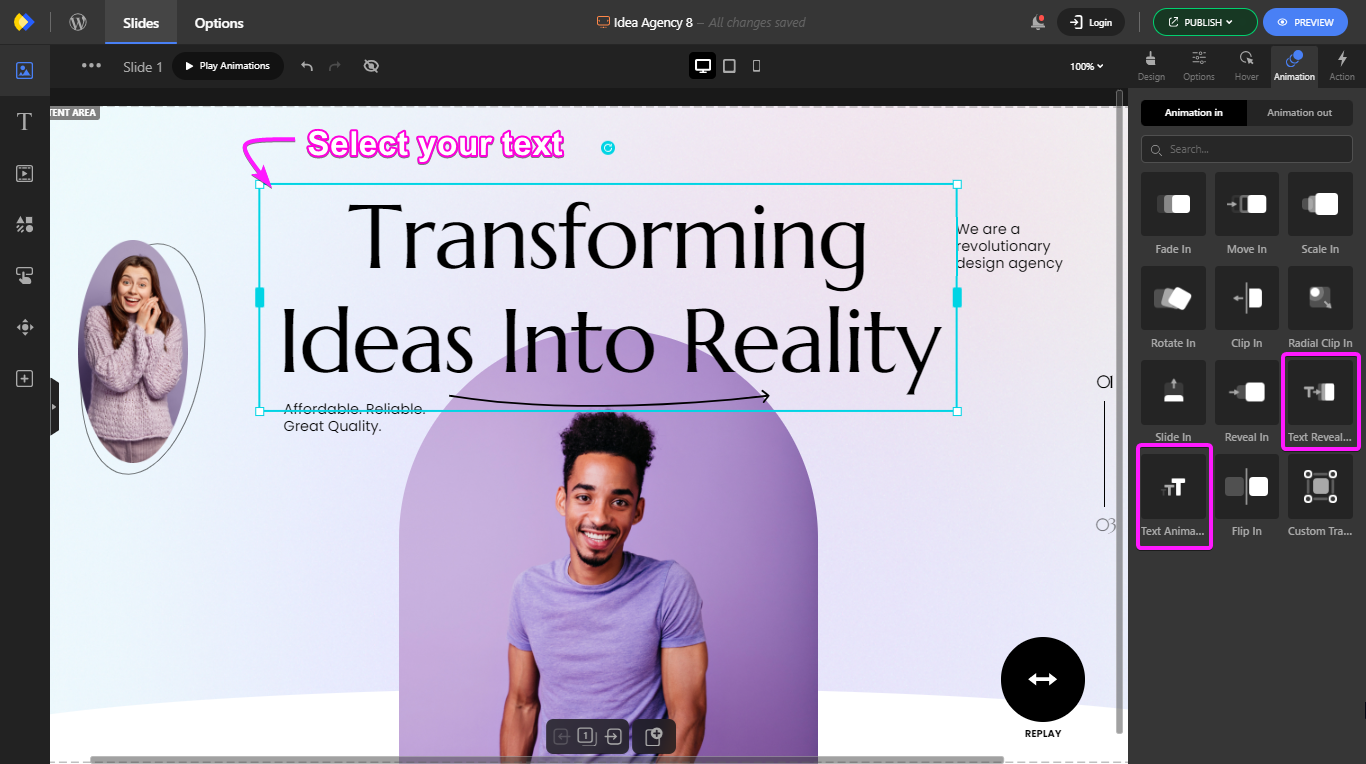
Task: Select the 'Affordable. Reliable. Great Quality.' text layer
Action: click(354, 418)
